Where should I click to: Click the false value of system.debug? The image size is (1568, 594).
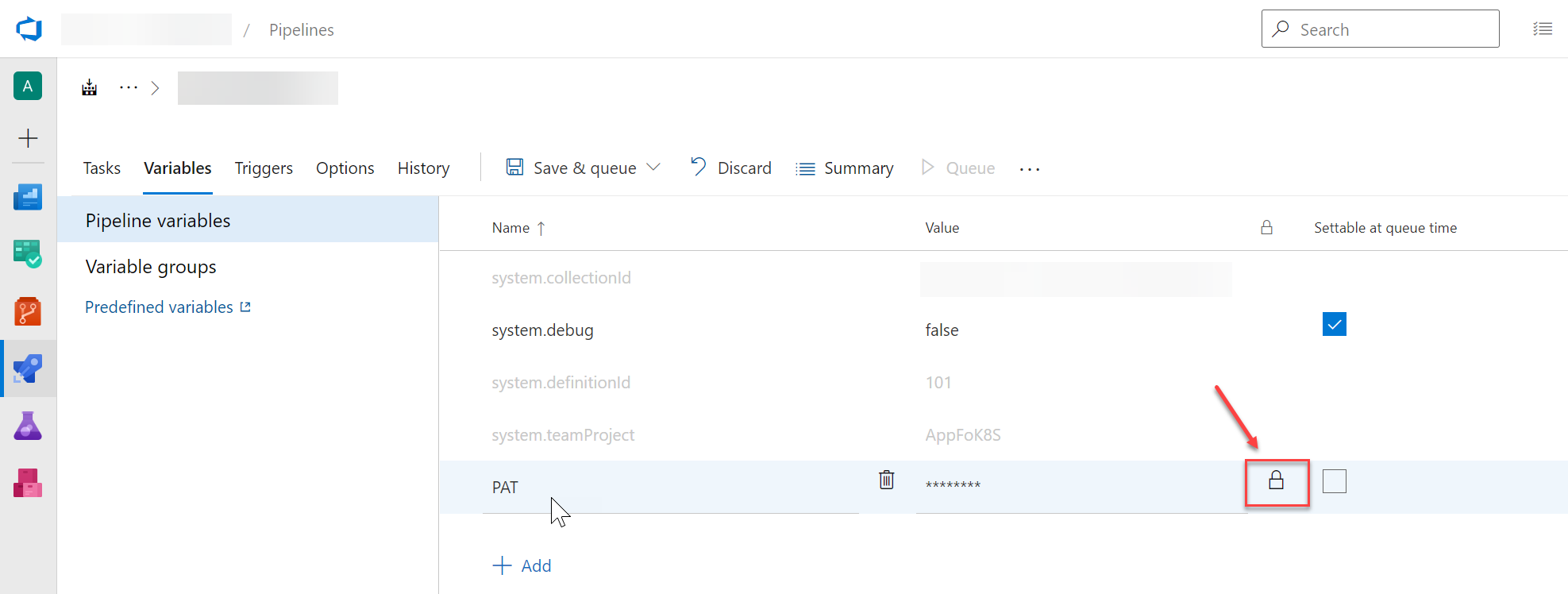942,330
